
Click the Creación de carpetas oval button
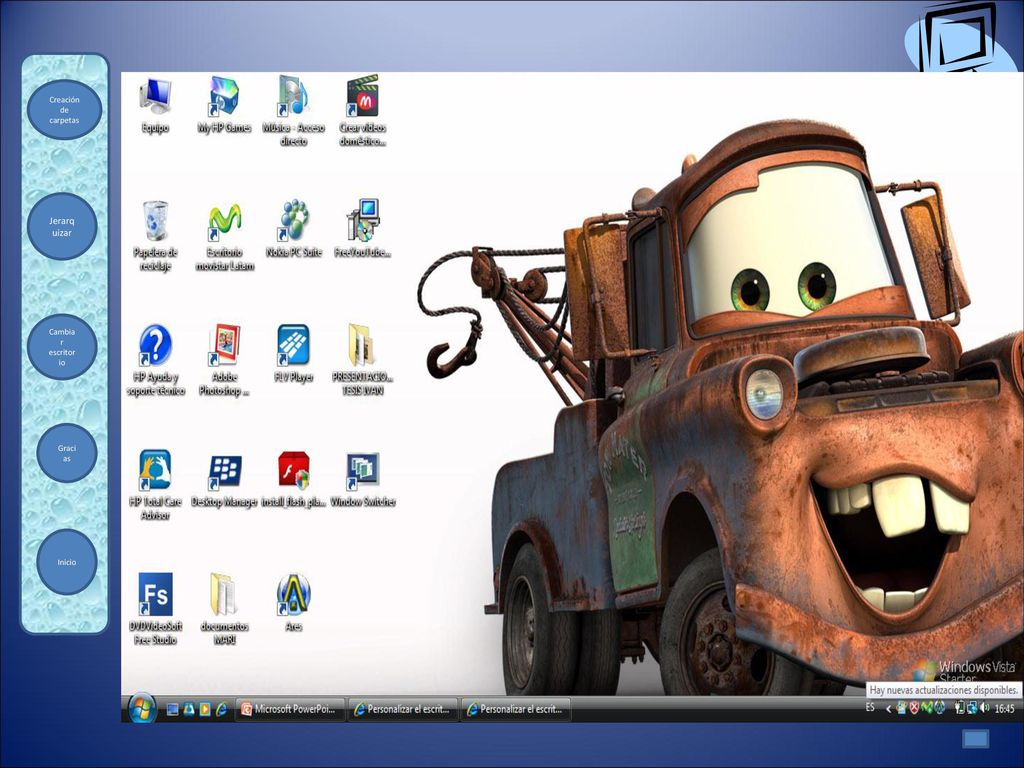coord(64,110)
